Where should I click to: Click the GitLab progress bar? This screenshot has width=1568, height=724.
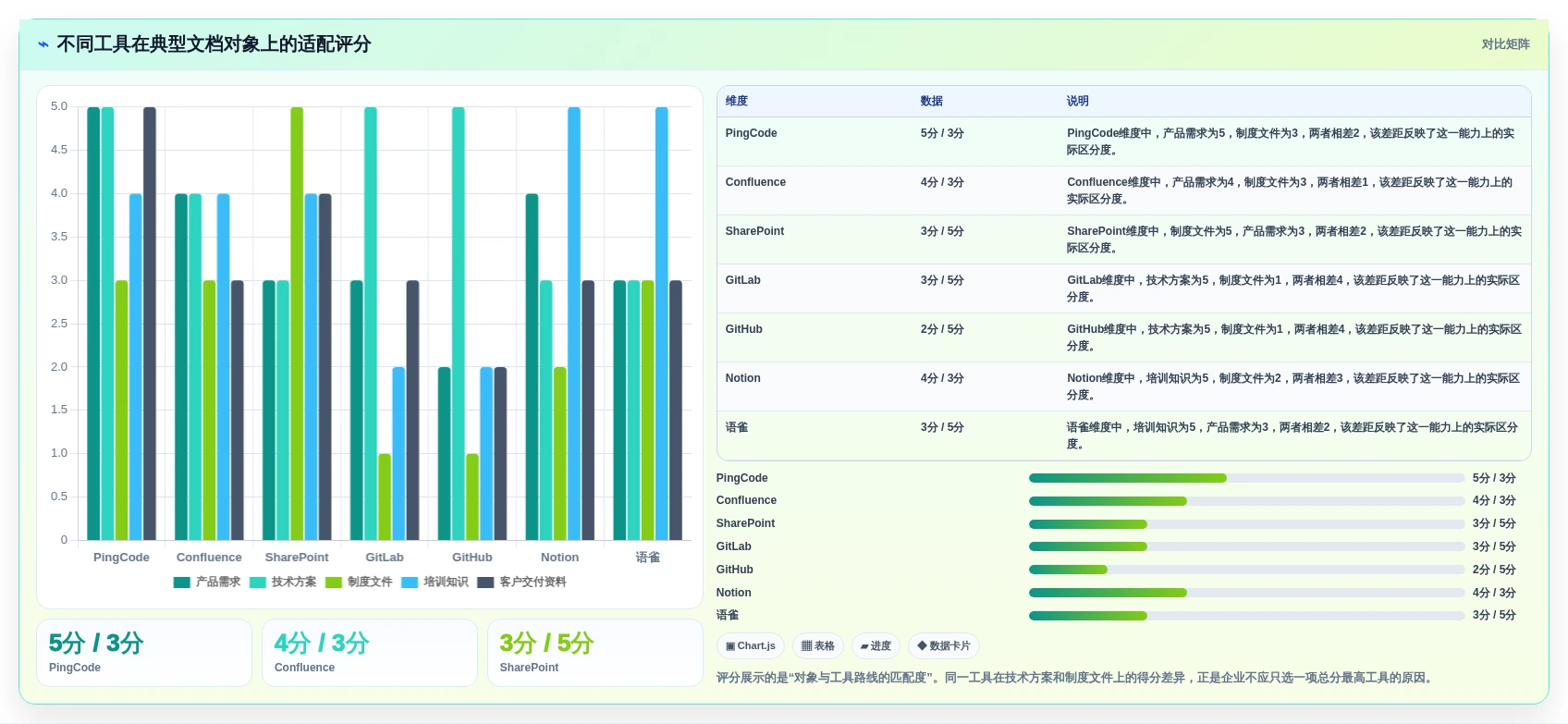click(1246, 546)
